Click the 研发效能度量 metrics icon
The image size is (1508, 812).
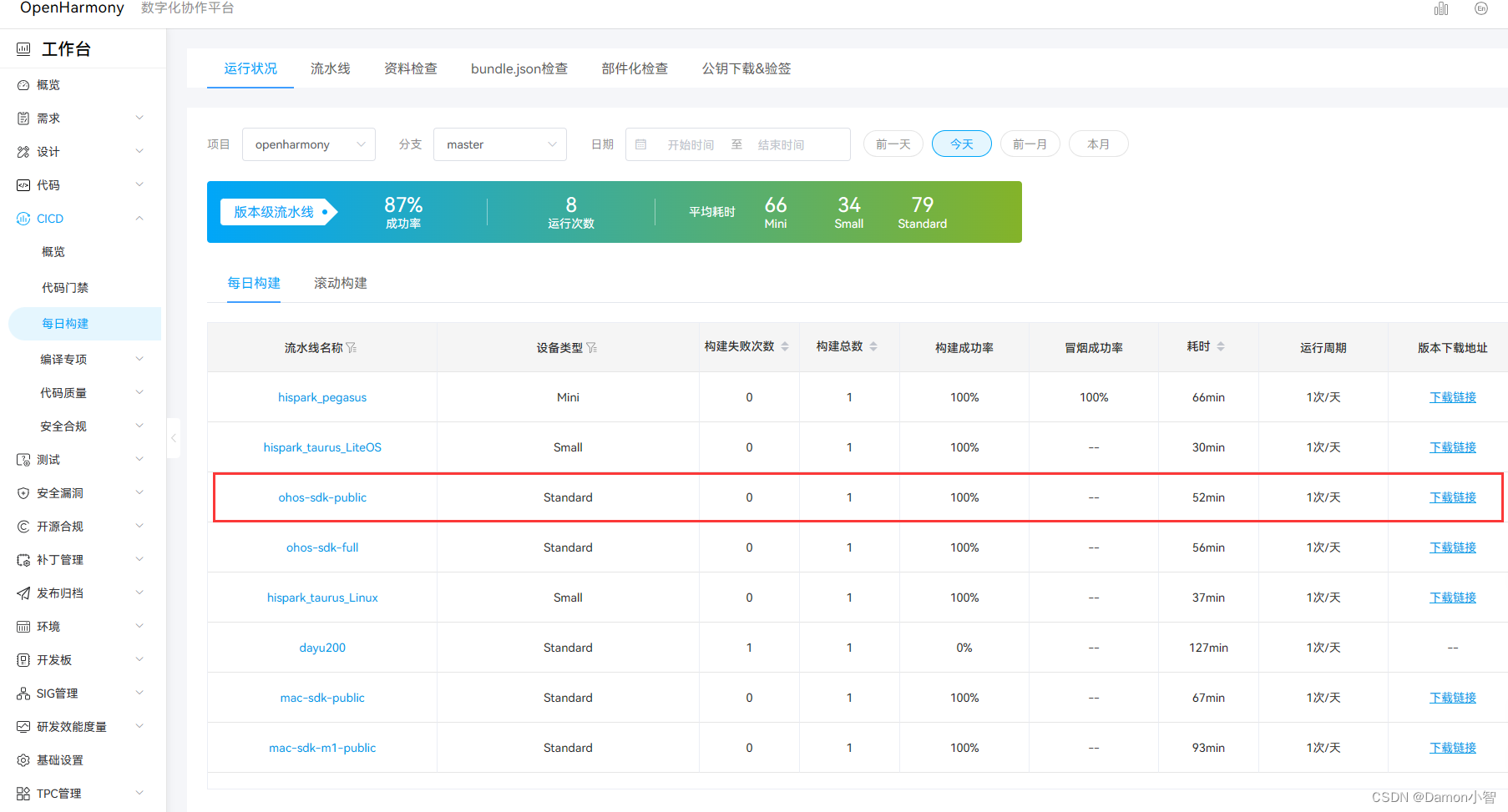(23, 727)
